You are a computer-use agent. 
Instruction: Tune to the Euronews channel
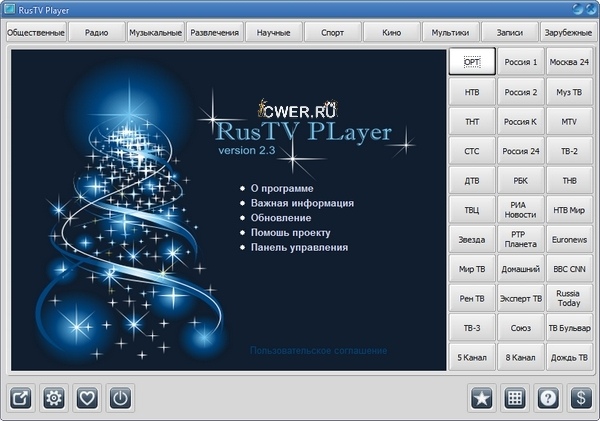tap(569, 239)
